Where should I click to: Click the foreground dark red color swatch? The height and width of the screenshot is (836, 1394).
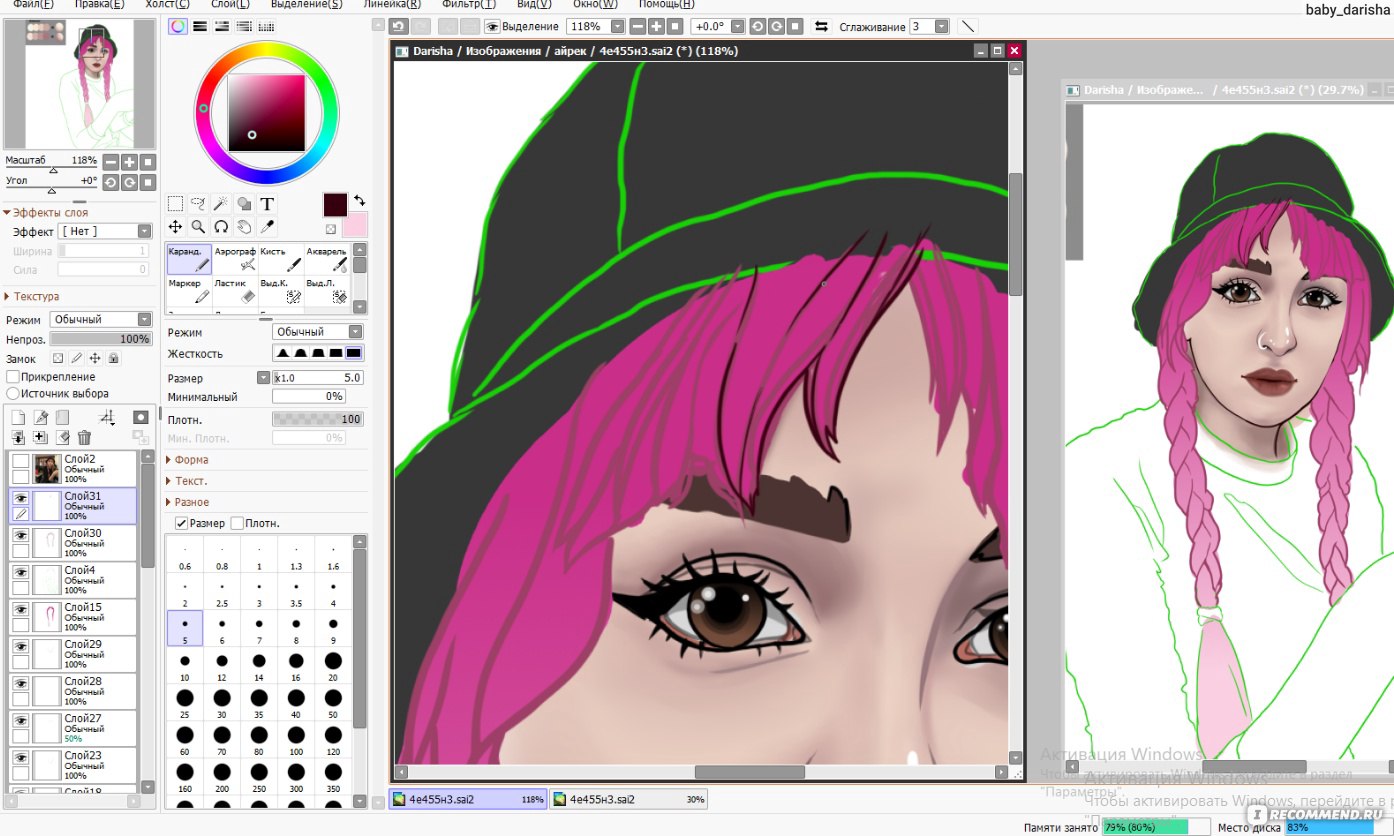click(335, 205)
